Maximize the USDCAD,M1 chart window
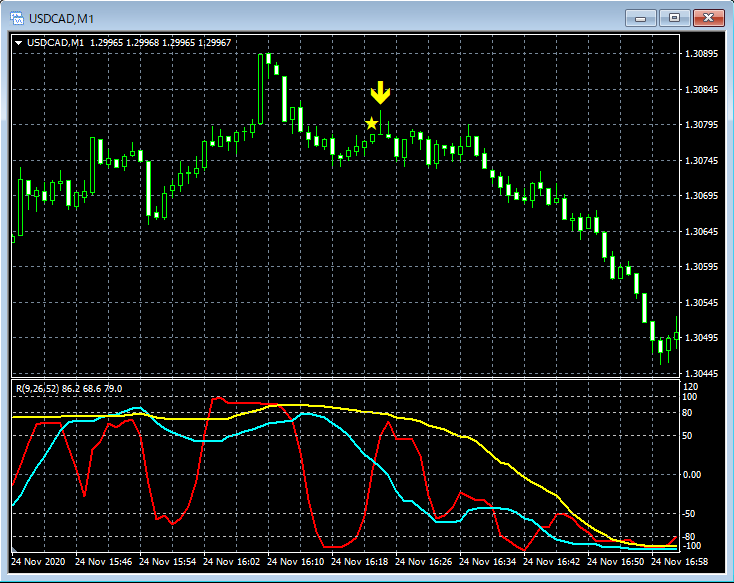The width and height of the screenshot is (734, 583). pyautogui.click(x=675, y=18)
